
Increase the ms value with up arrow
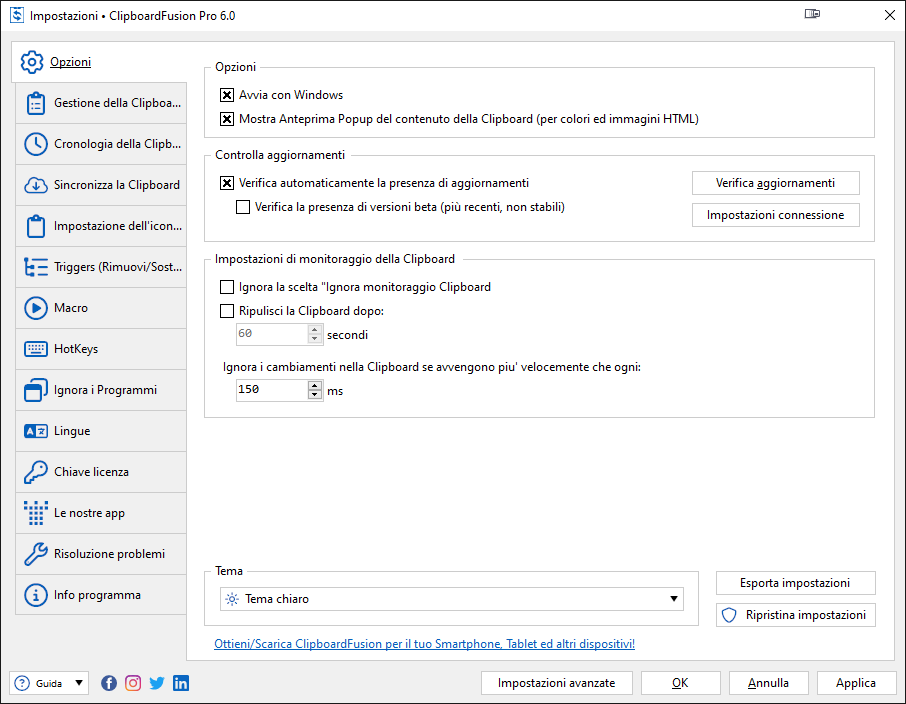click(315, 386)
